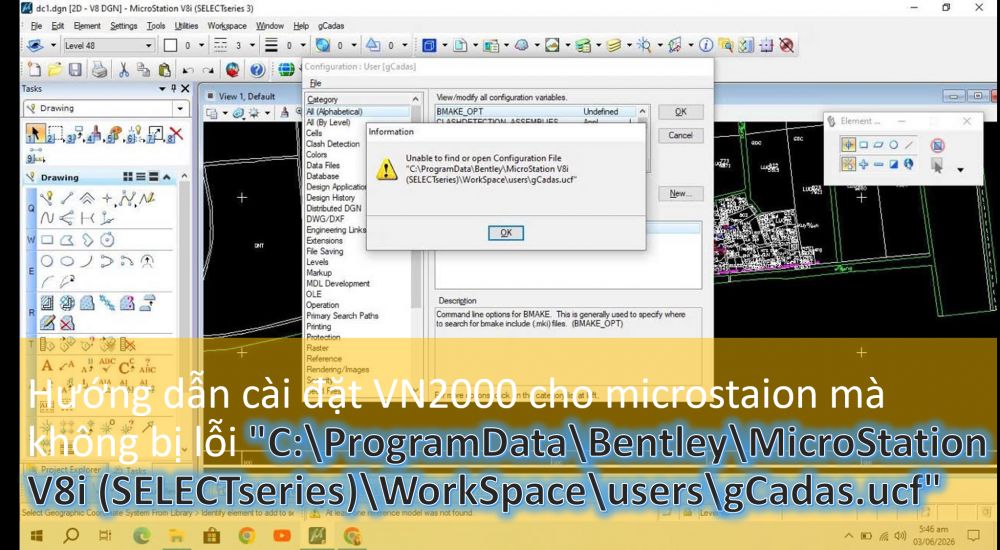
Task: Collapse the Drawing task group chevron
Action: 167,177
